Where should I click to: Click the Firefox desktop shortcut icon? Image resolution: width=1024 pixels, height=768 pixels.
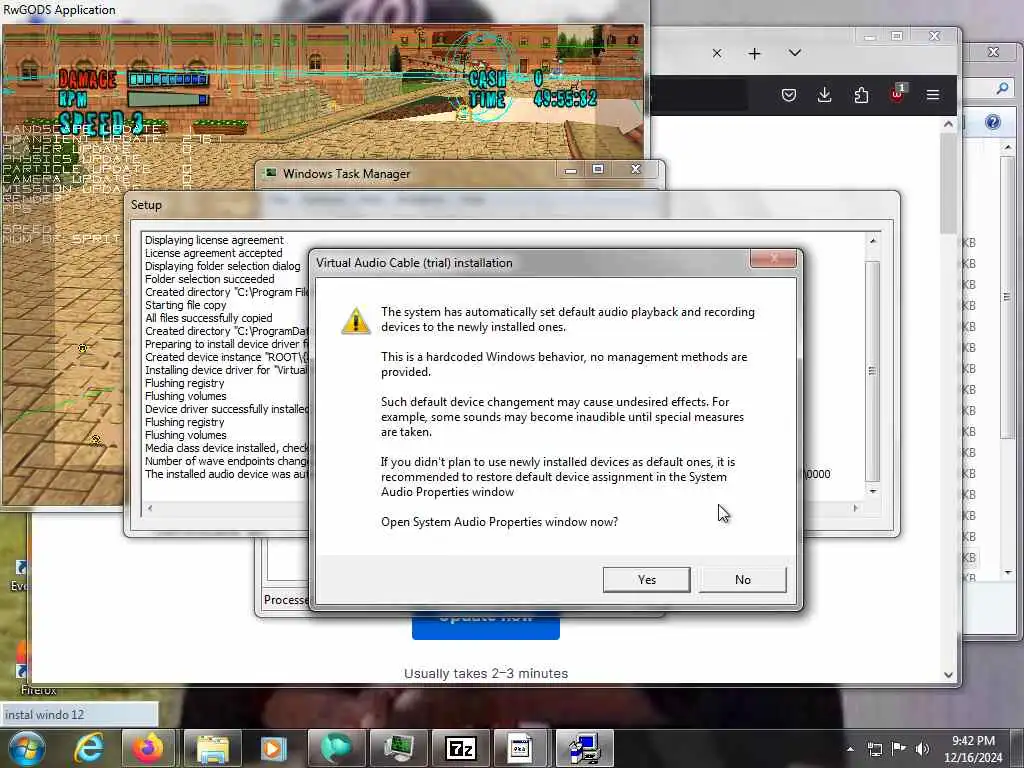21,665
